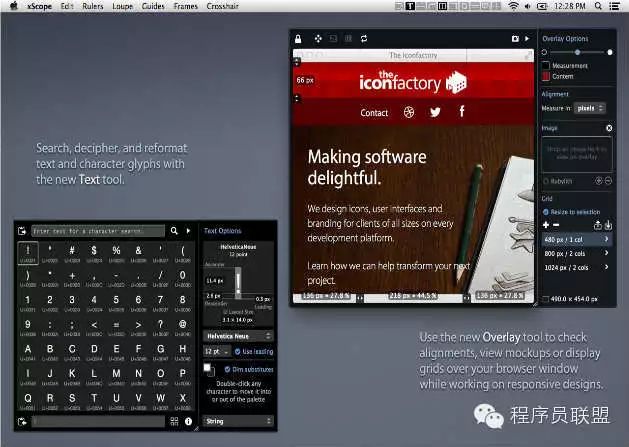
Task: Toggle the Dim substitutes checkbox
Action: pyautogui.click(x=225, y=369)
